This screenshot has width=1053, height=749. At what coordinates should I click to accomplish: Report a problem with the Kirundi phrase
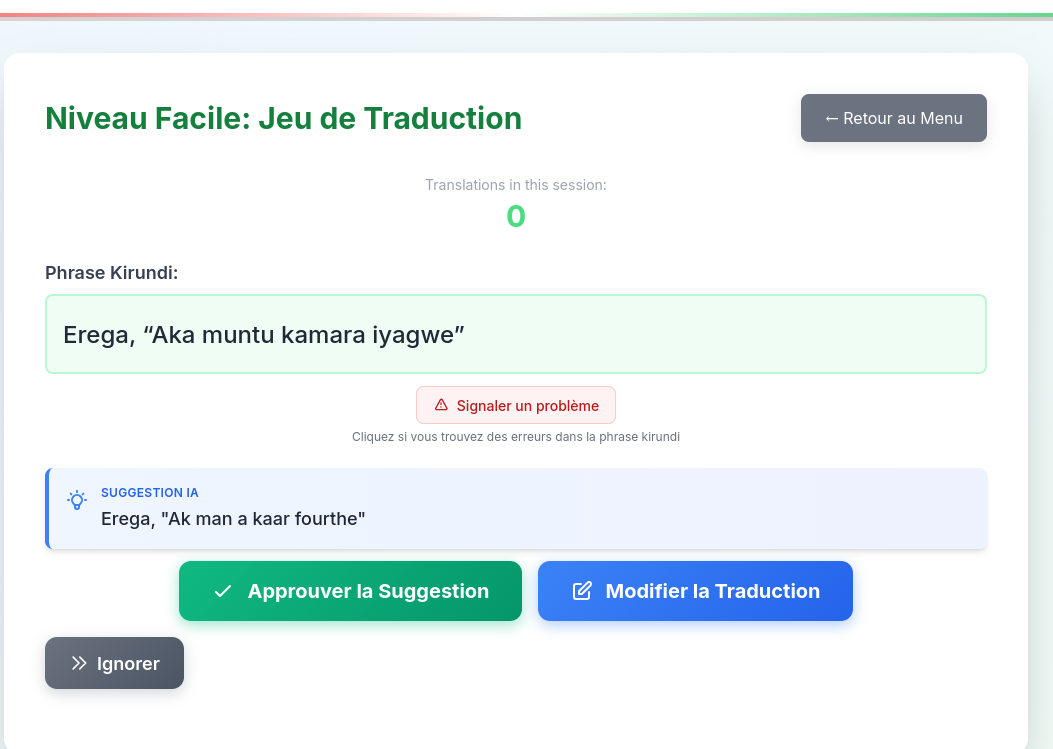point(515,404)
